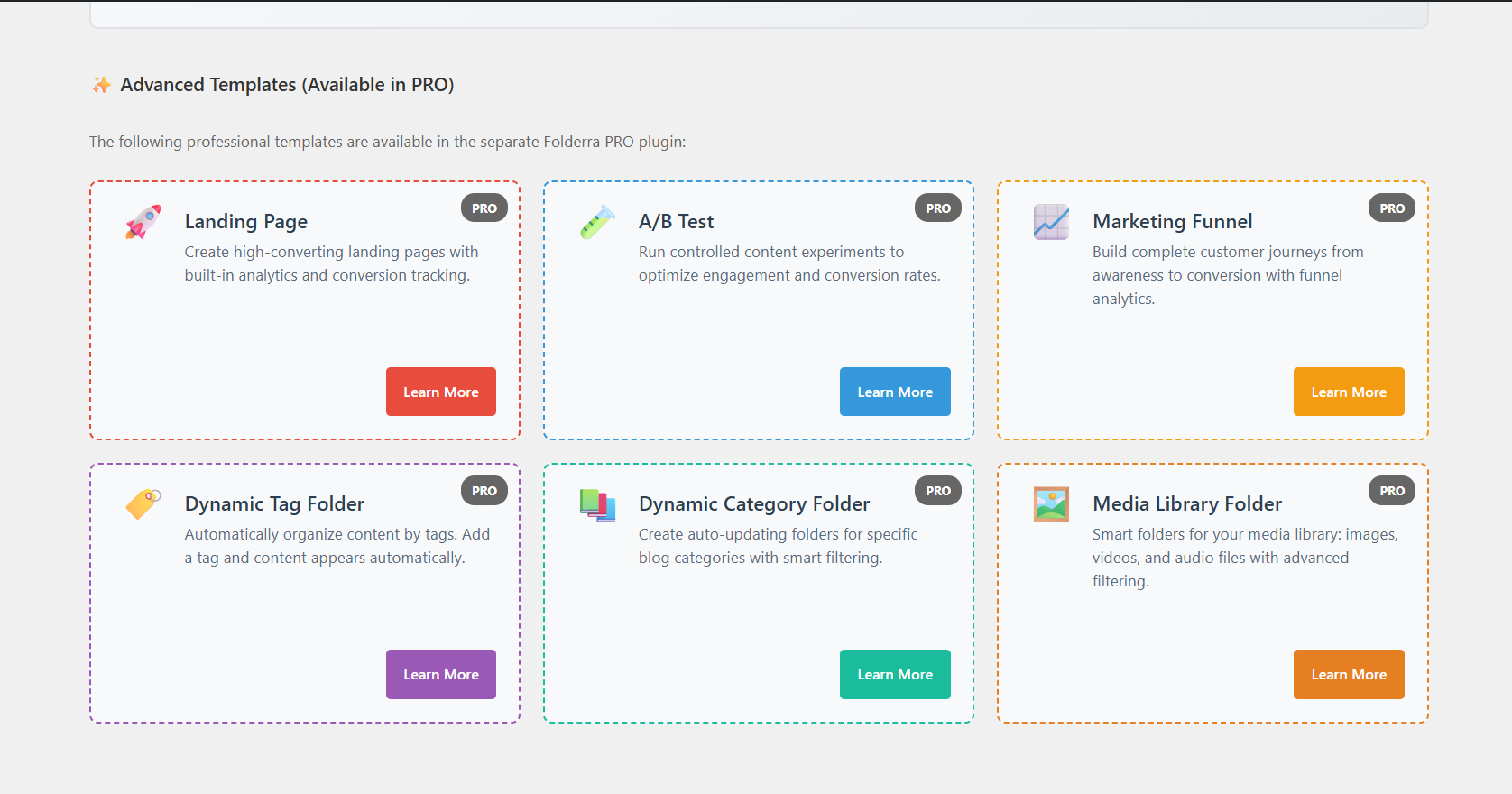Click the test tube icon for A/B Test
1512x794 pixels.
[597, 222]
